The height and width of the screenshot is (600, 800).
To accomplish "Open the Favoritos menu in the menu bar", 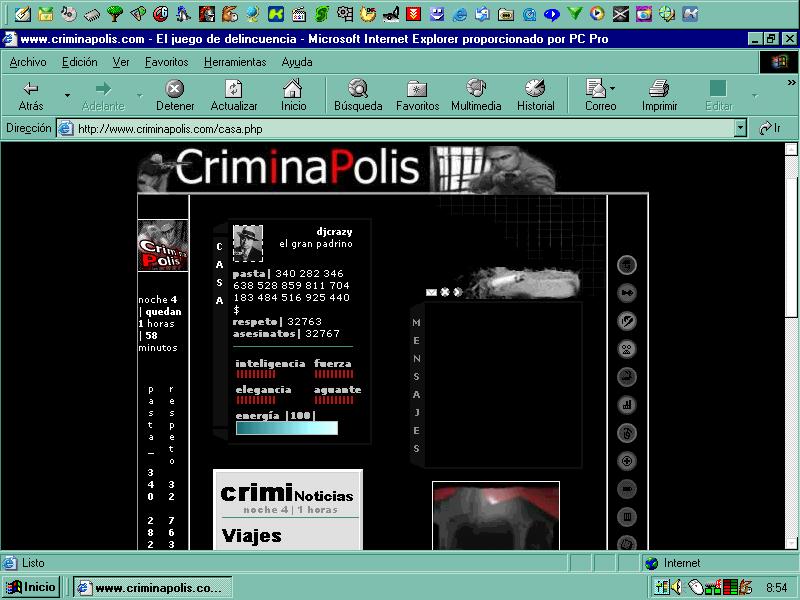I will [x=166, y=62].
